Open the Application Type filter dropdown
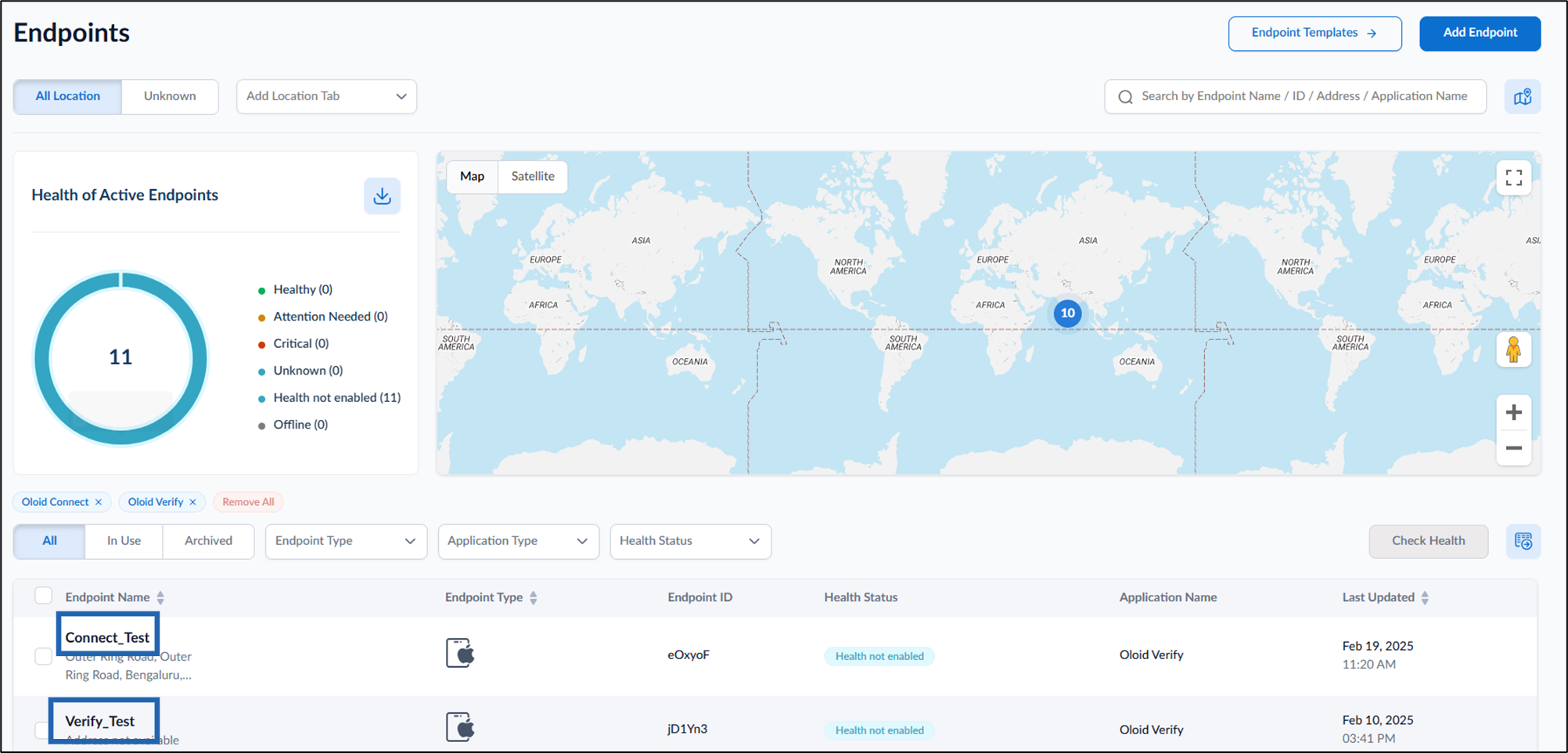 click(518, 541)
